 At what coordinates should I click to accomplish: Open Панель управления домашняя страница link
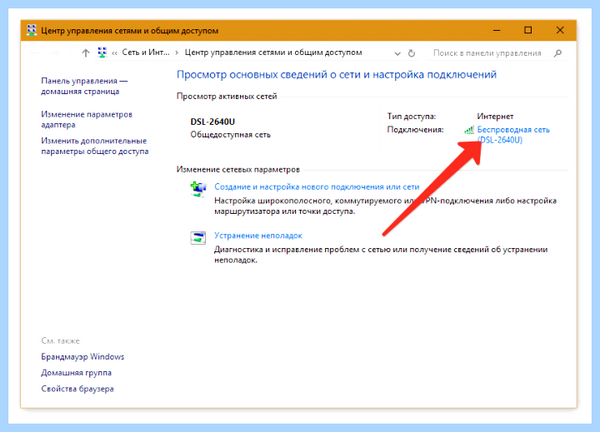pyautogui.click(x=84, y=86)
